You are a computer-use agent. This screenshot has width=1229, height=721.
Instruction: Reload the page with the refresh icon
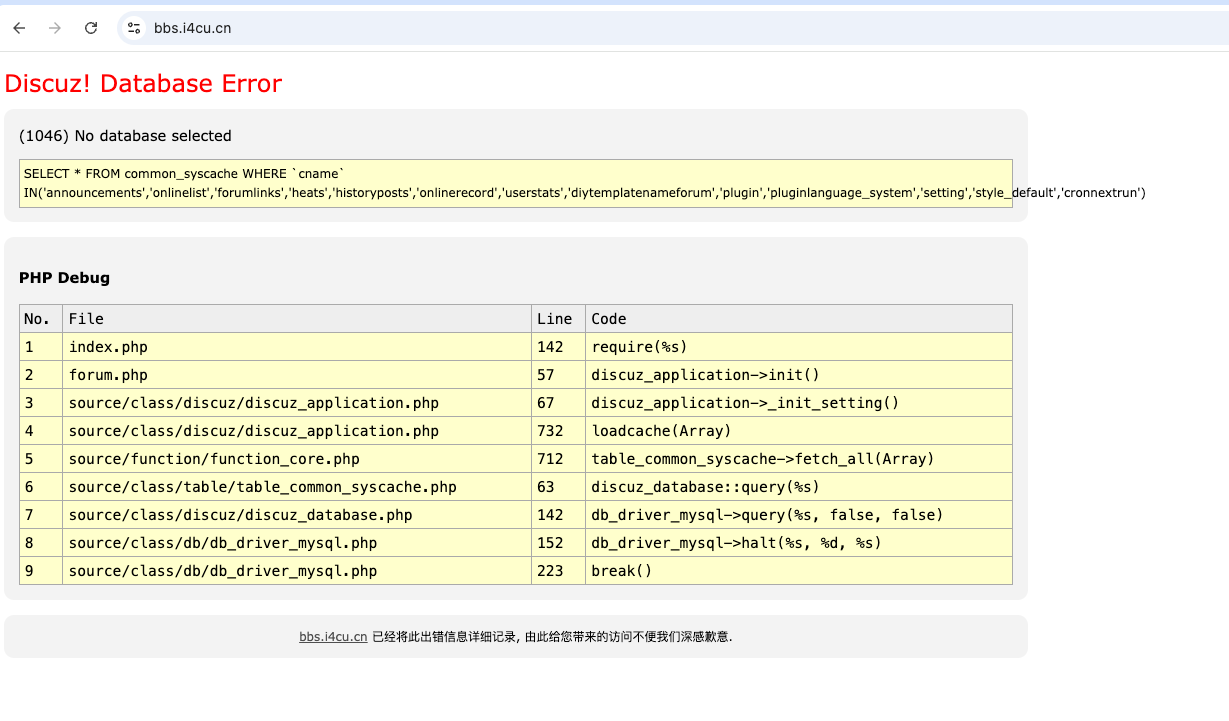[x=91, y=28]
